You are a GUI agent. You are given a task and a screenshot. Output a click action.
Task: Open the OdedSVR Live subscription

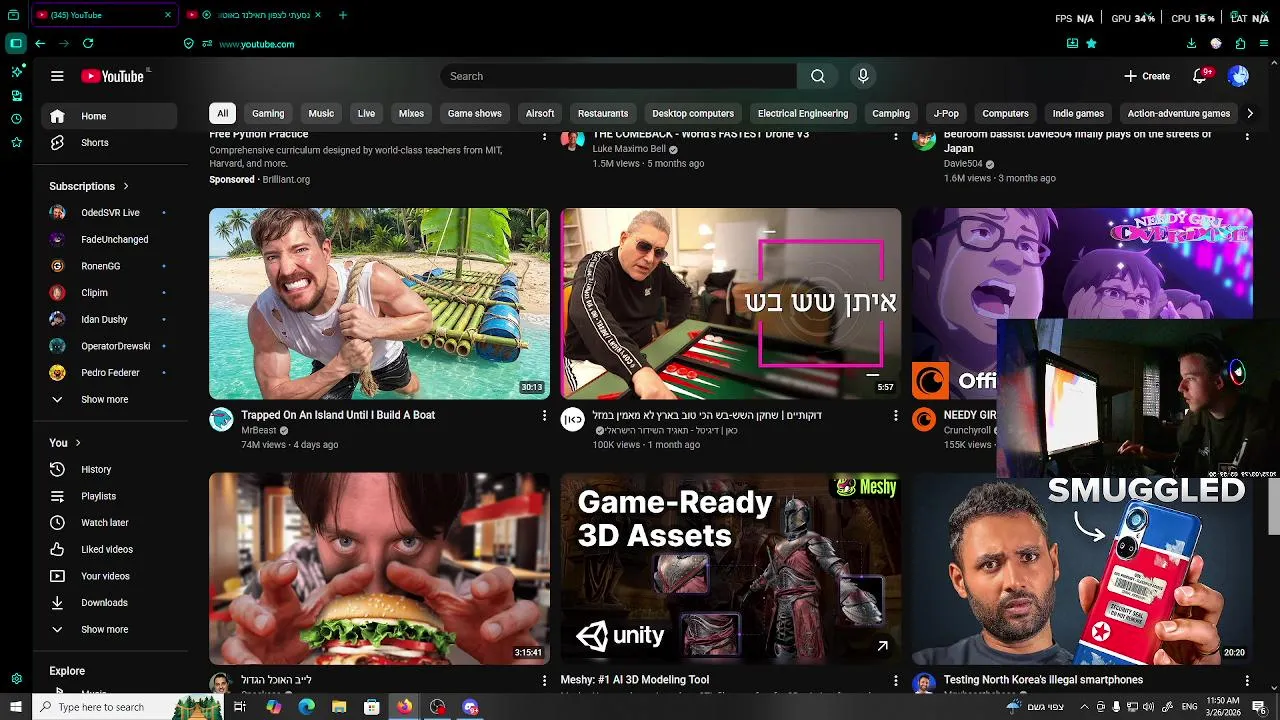coord(109,213)
